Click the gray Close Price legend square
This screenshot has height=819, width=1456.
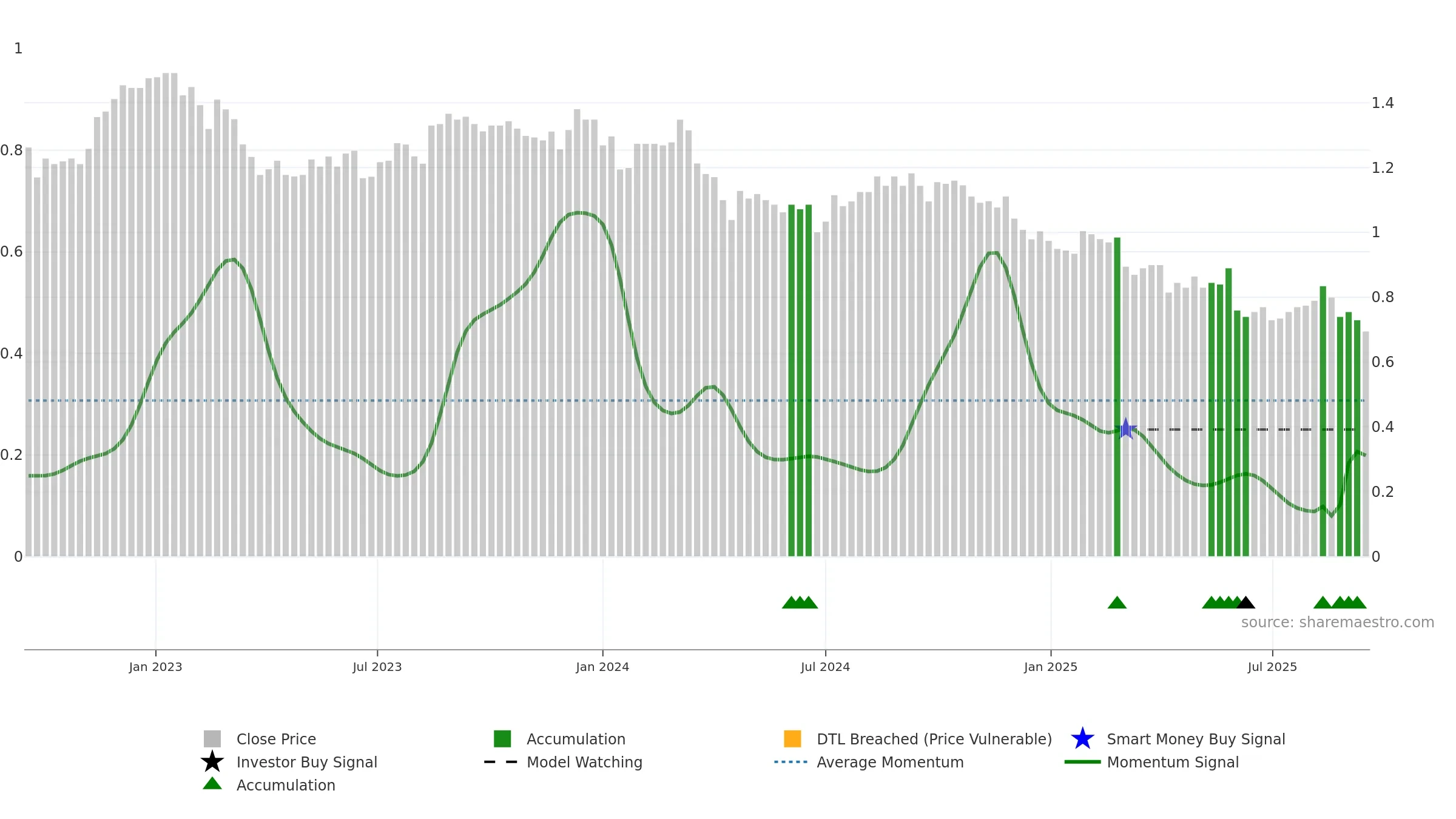(212, 739)
